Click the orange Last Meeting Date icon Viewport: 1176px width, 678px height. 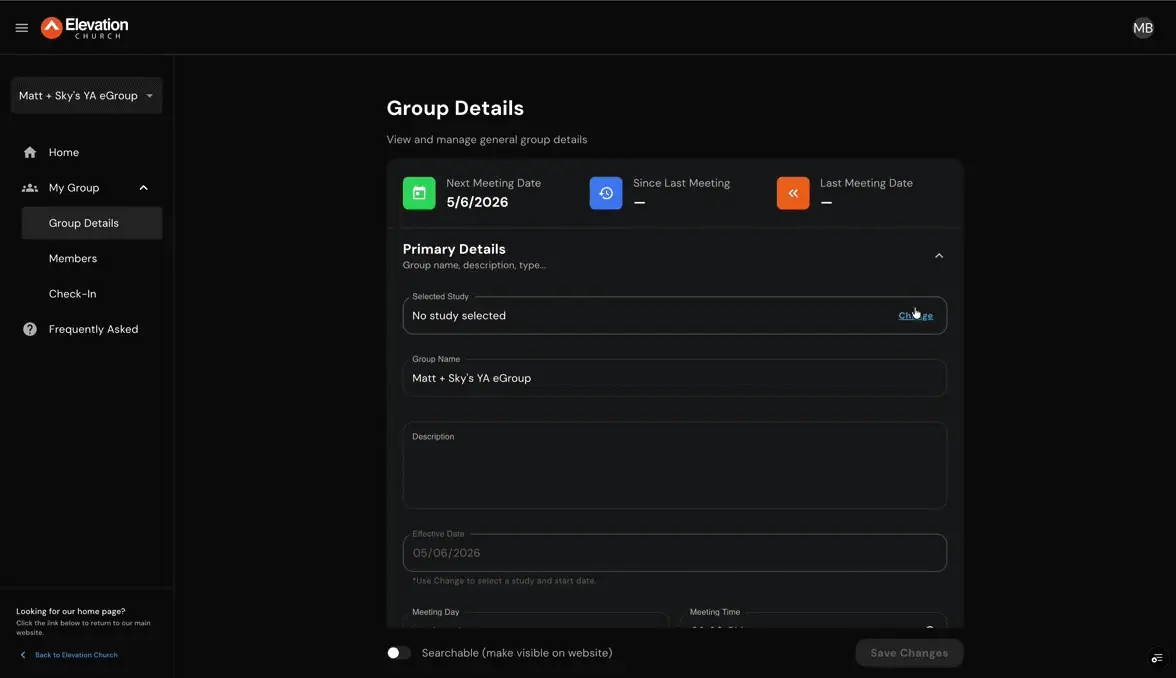pyautogui.click(x=793, y=193)
